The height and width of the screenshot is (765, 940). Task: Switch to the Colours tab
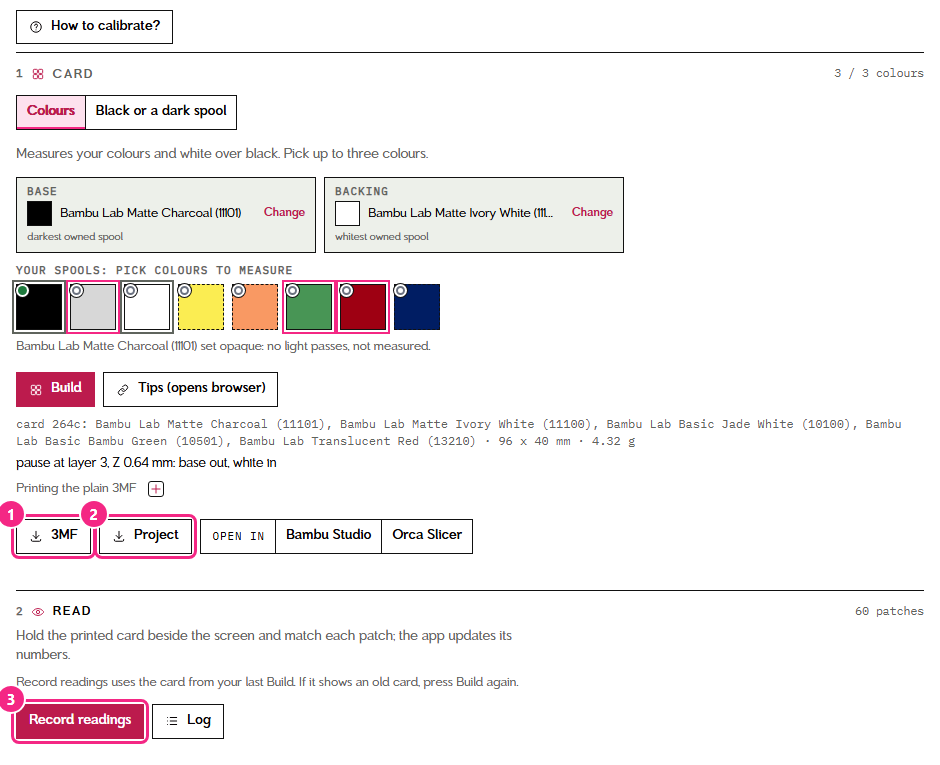pos(51,112)
